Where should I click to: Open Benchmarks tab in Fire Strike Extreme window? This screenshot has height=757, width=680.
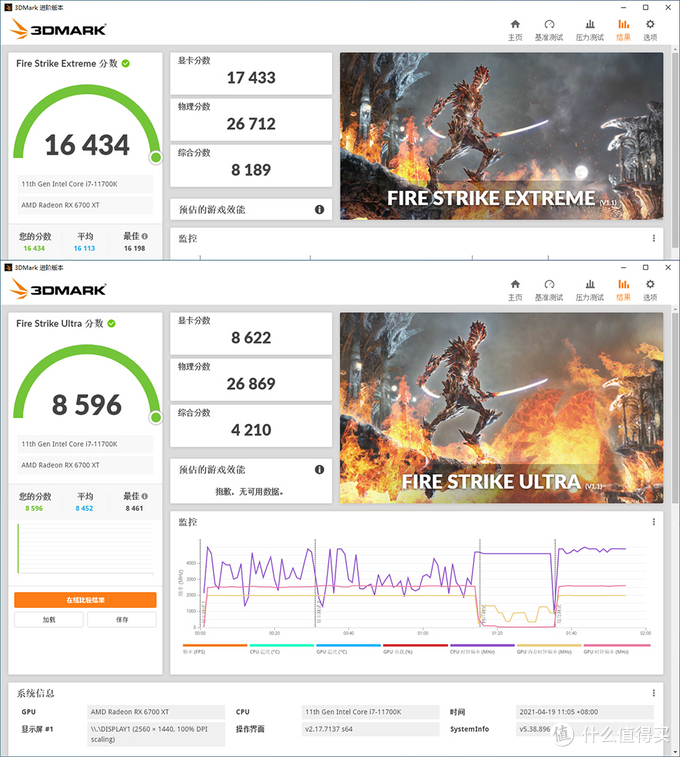[x=549, y=30]
